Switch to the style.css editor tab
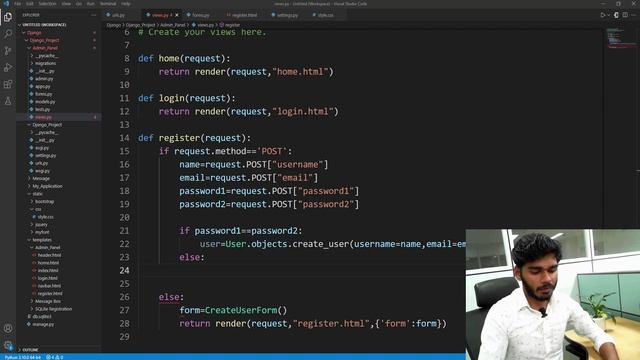Viewport: 640px width, 360px height. tap(325, 15)
